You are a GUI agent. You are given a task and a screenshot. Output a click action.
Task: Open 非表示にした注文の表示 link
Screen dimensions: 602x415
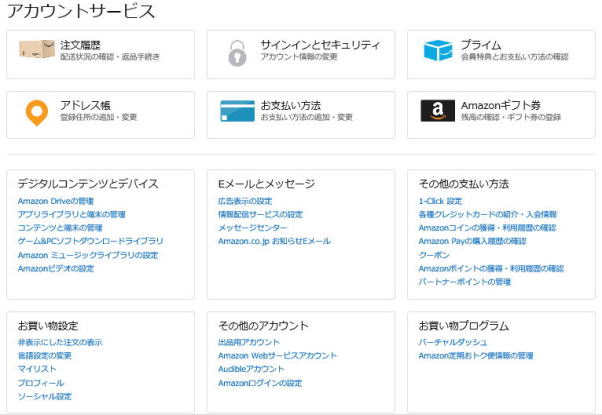(60, 342)
